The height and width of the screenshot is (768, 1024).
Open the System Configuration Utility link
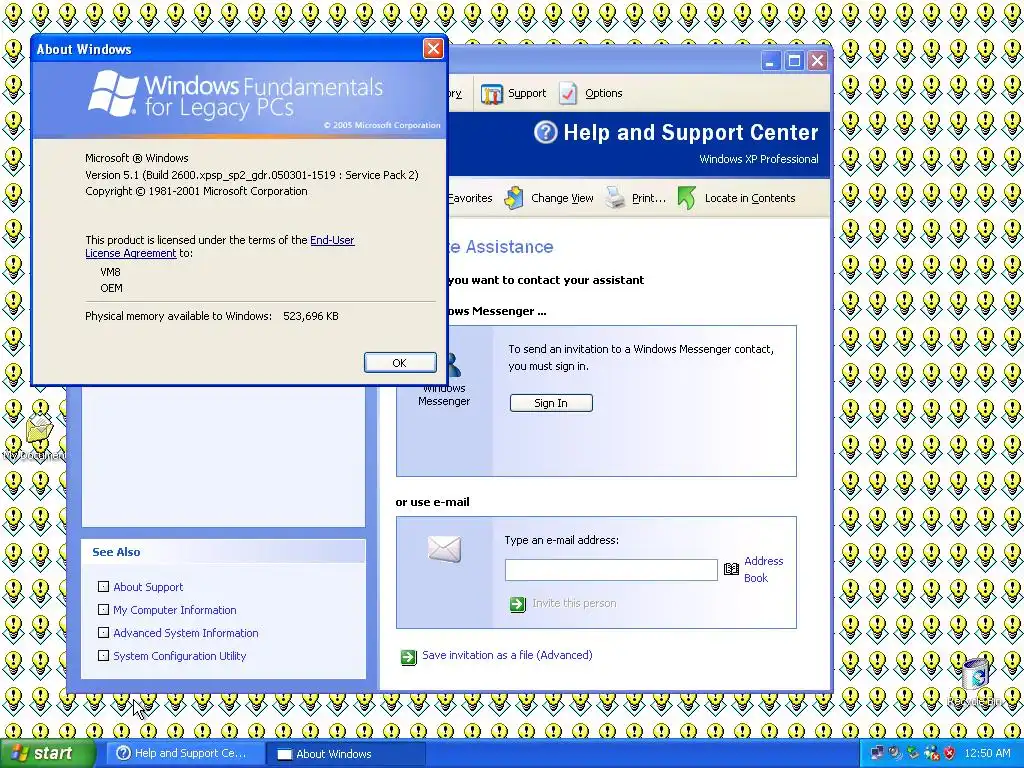point(180,656)
